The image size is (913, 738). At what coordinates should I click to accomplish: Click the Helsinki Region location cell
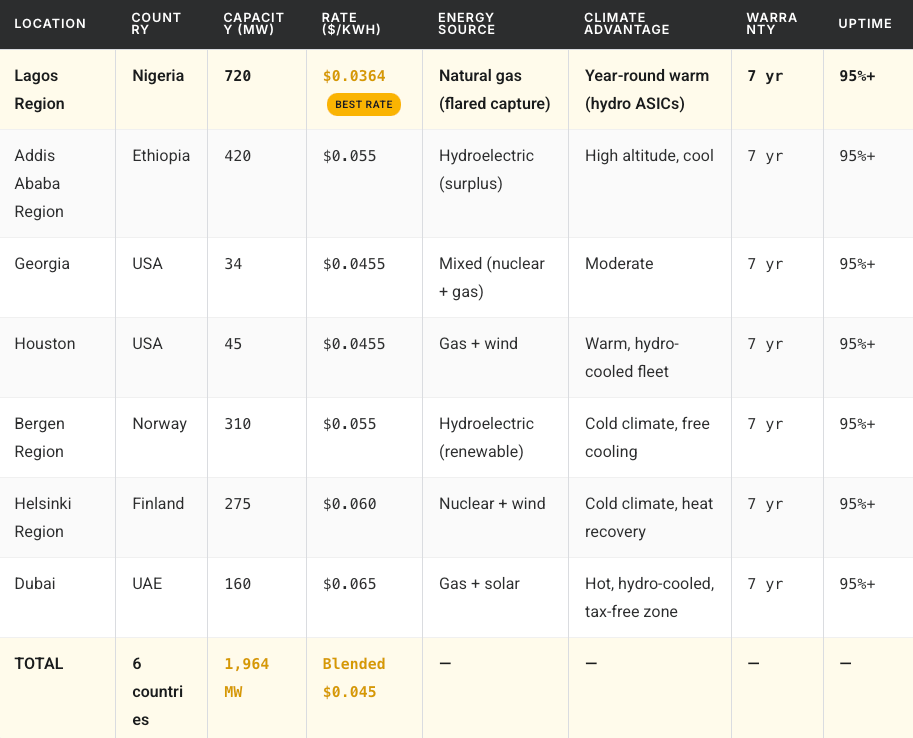(43, 517)
